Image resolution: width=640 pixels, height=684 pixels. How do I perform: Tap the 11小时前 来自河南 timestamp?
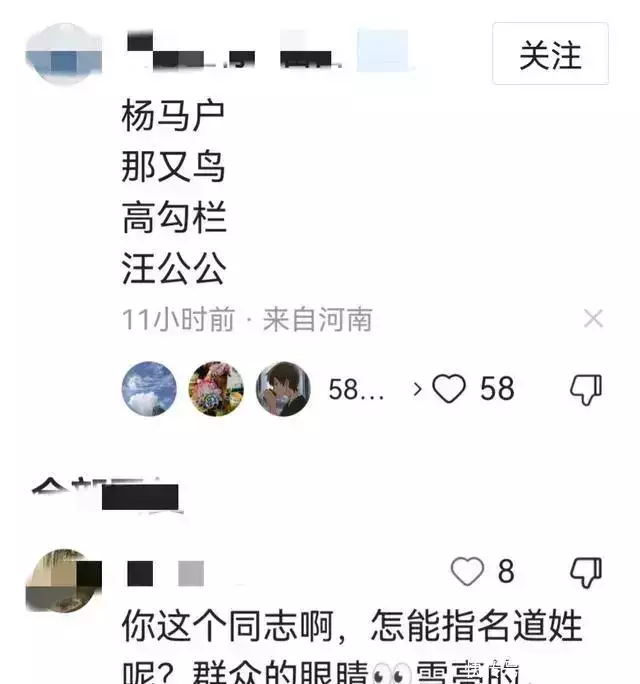(247, 319)
